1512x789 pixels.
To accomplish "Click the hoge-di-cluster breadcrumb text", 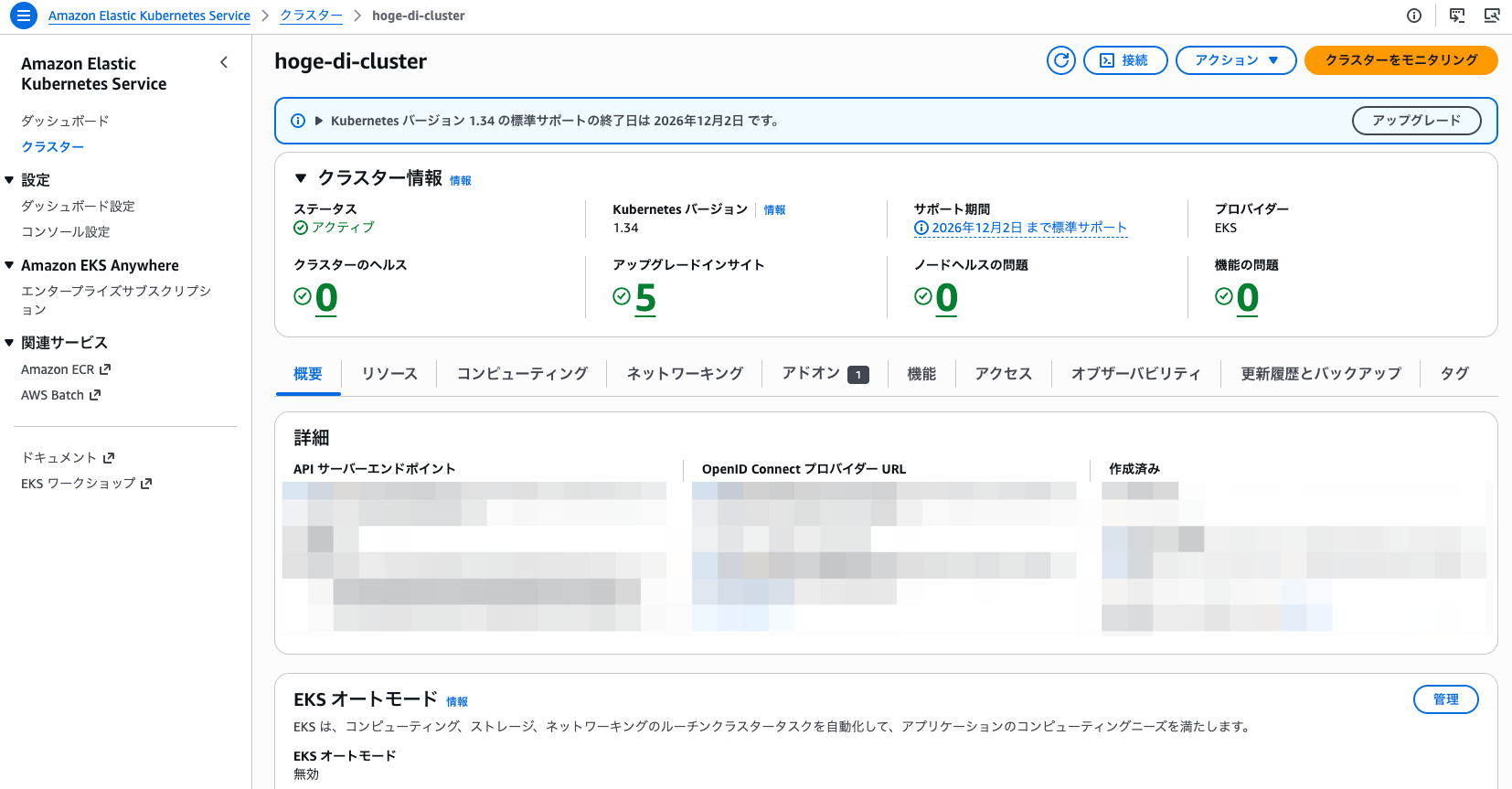I will (418, 16).
